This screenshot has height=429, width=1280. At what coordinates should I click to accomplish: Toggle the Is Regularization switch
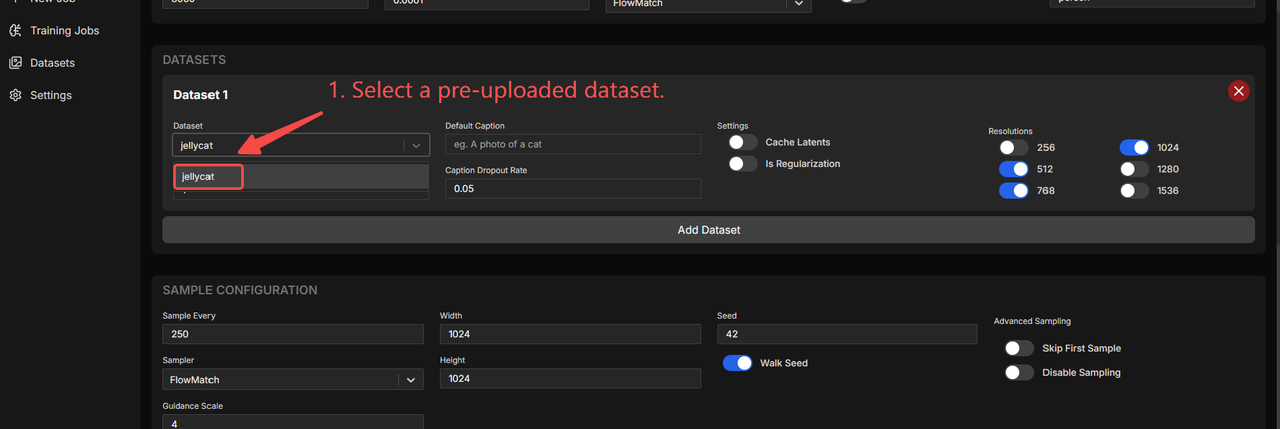pyautogui.click(x=743, y=163)
